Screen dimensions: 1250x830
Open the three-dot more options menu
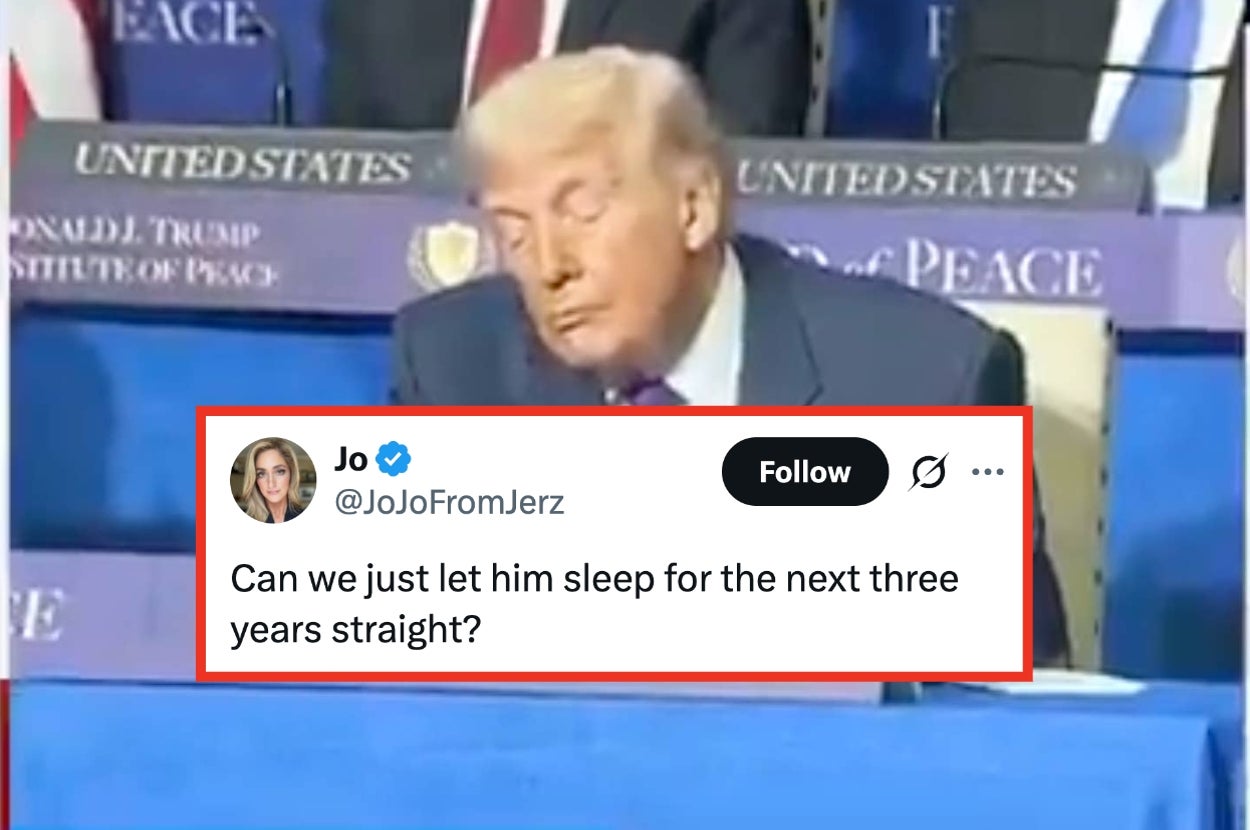click(x=987, y=472)
